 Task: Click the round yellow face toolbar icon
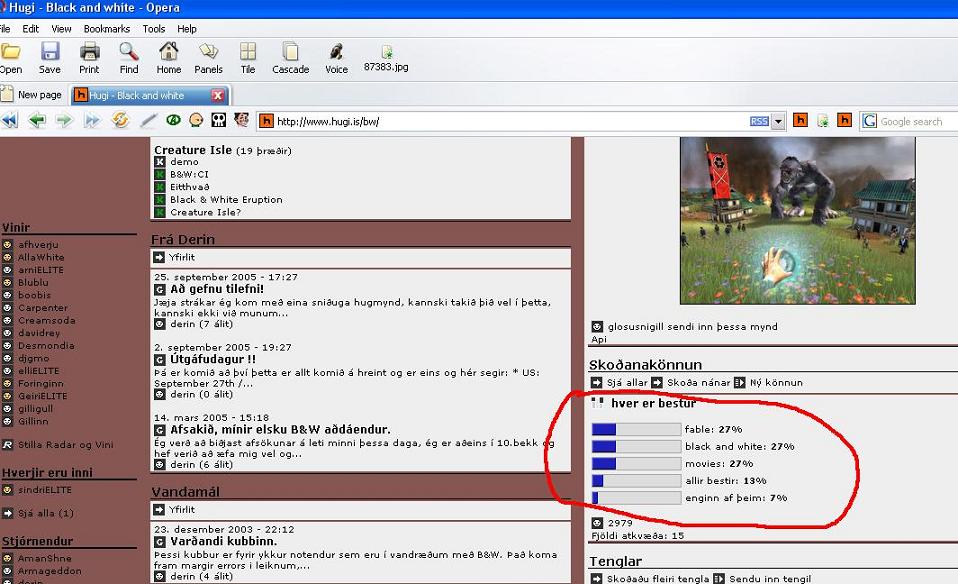pos(196,120)
